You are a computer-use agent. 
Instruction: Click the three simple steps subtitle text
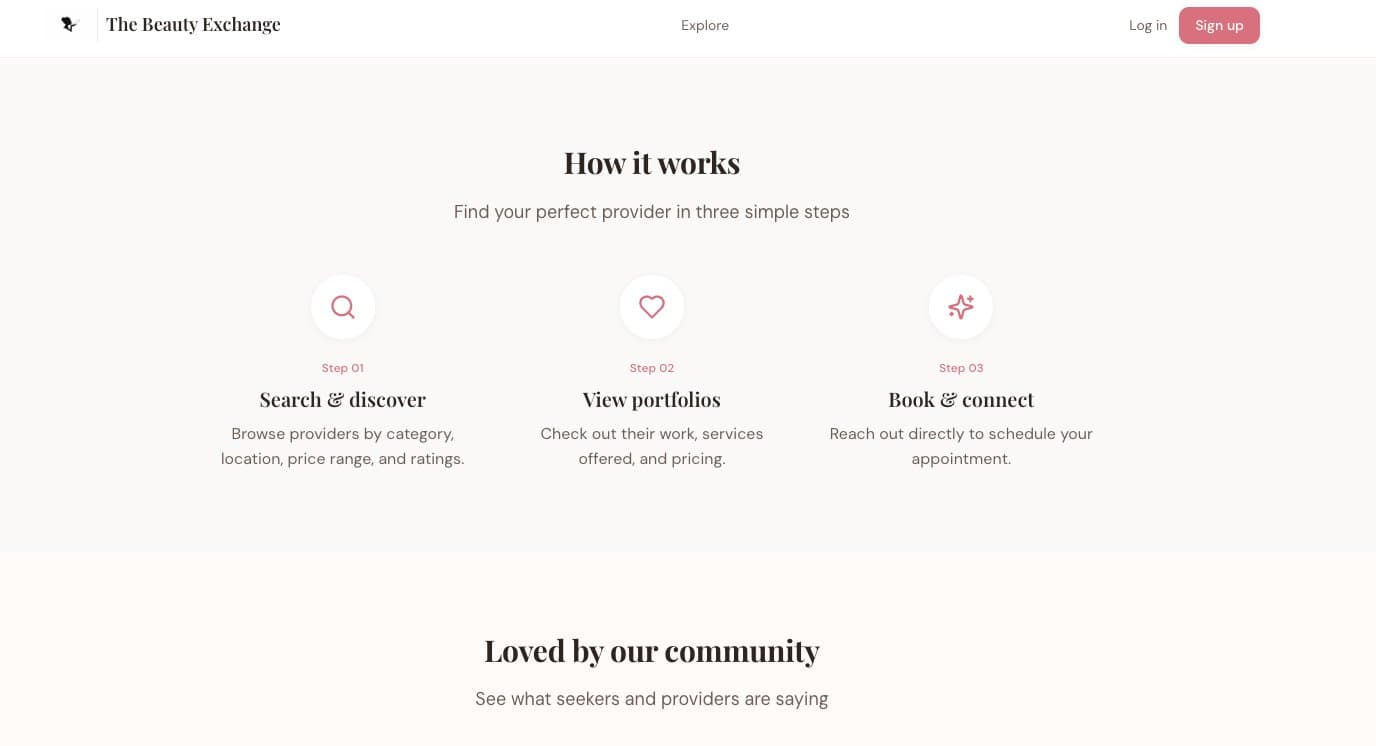pyautogui.click(x=652, y=212)
